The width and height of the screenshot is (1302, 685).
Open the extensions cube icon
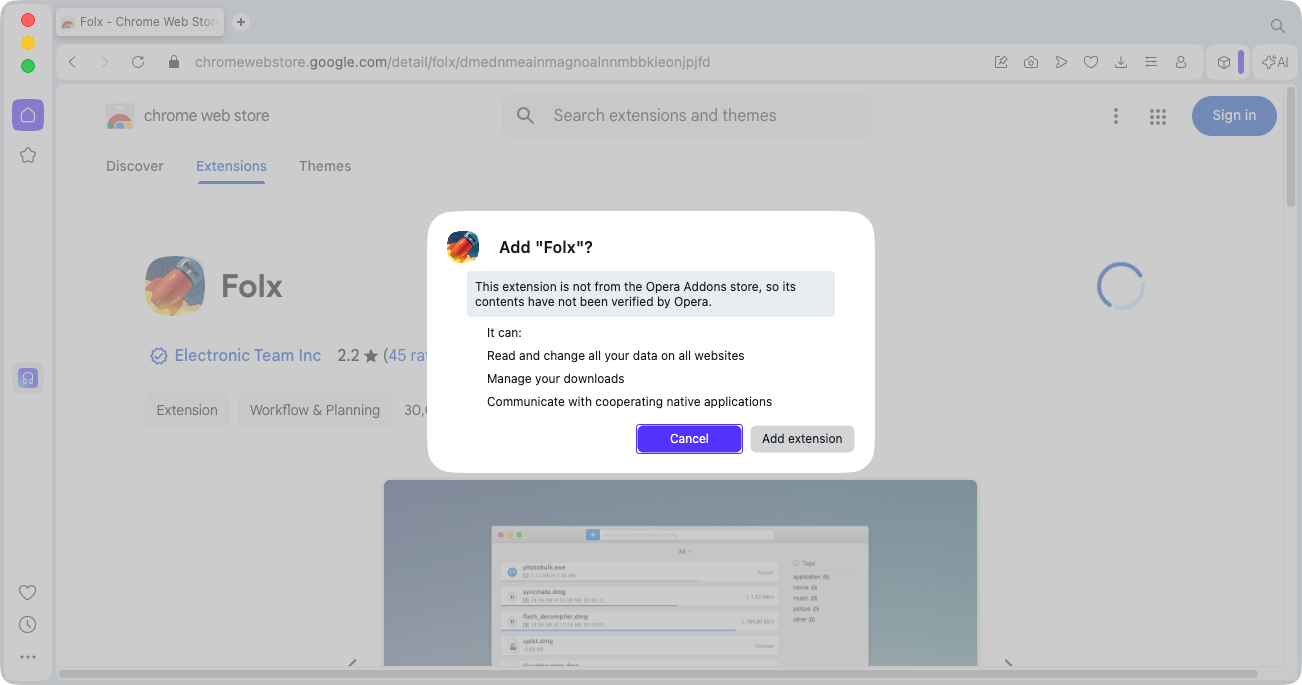point(1223,62)
